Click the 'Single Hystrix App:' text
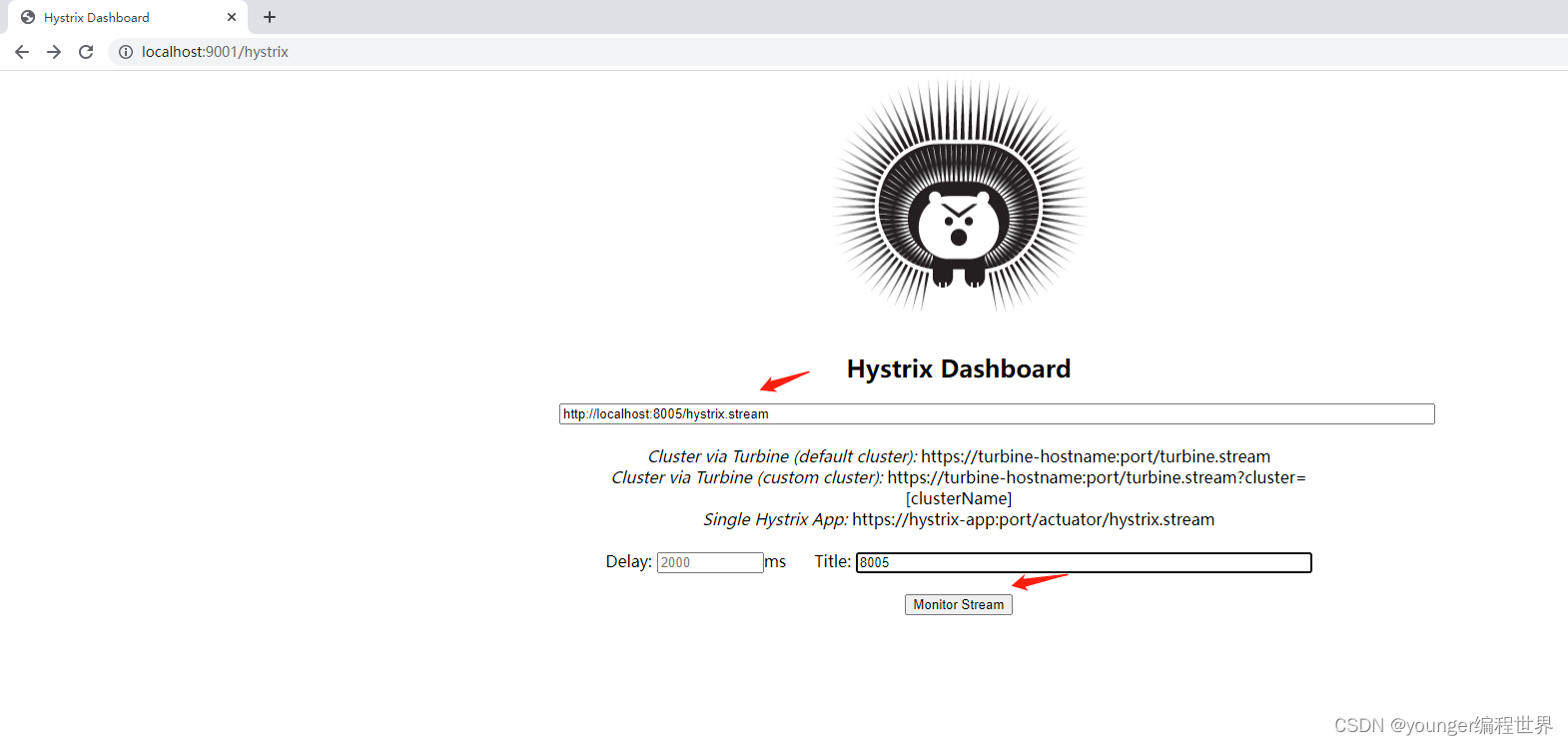1568x745 pixels. (775, 519)
